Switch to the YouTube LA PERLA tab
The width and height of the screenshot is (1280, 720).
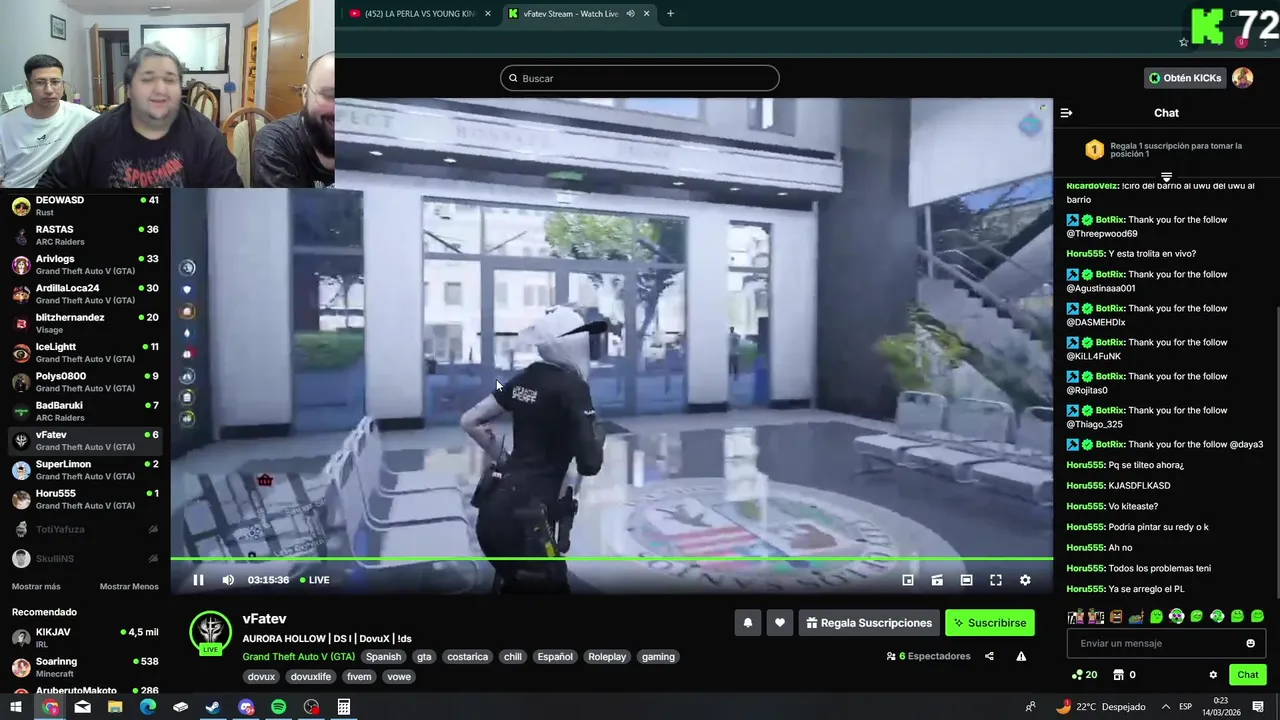pyautogui.click(x=420, y=14)
